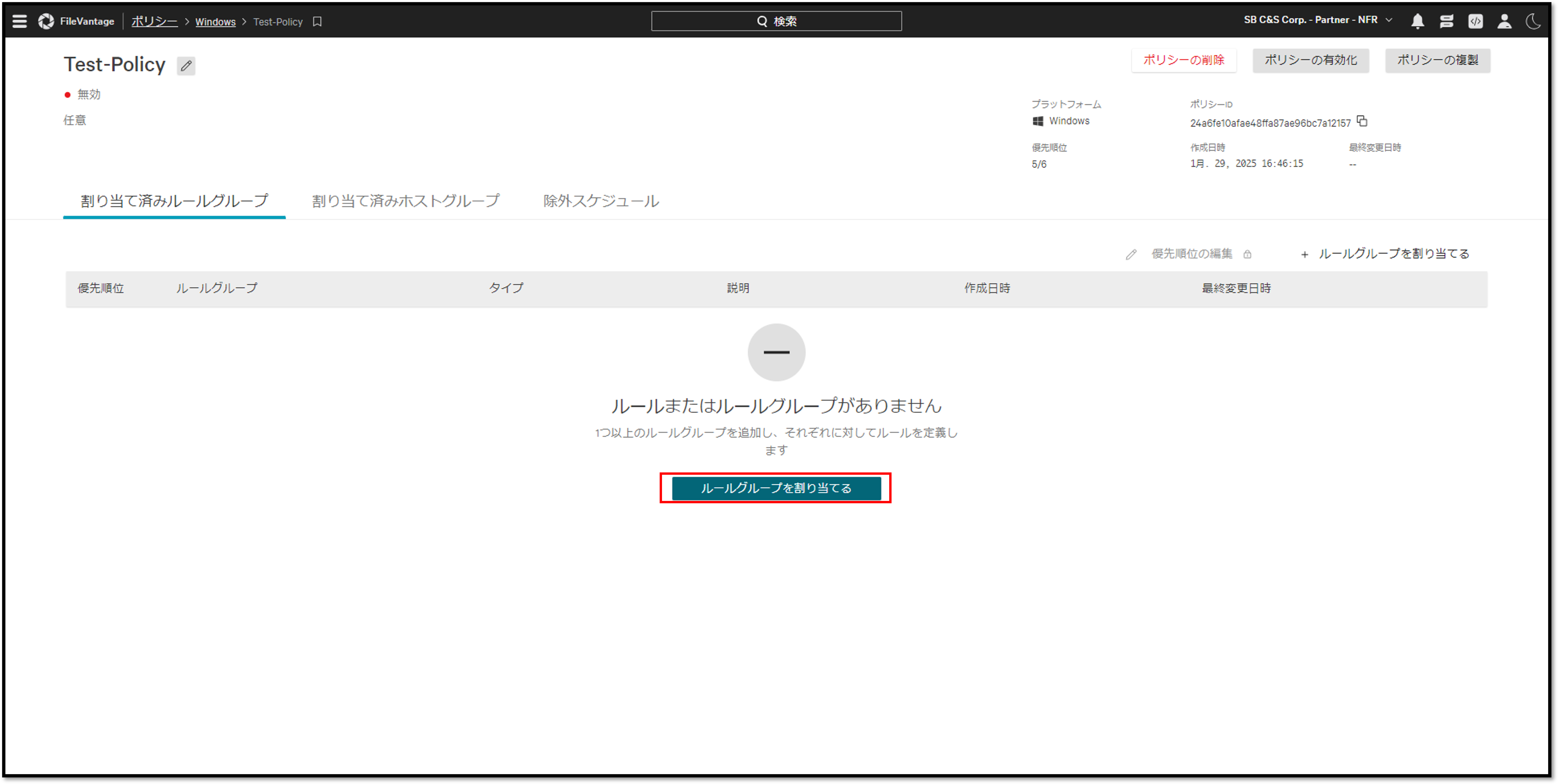
Task: Click the 作成日時 column header in table
Action: coord(987,288)
